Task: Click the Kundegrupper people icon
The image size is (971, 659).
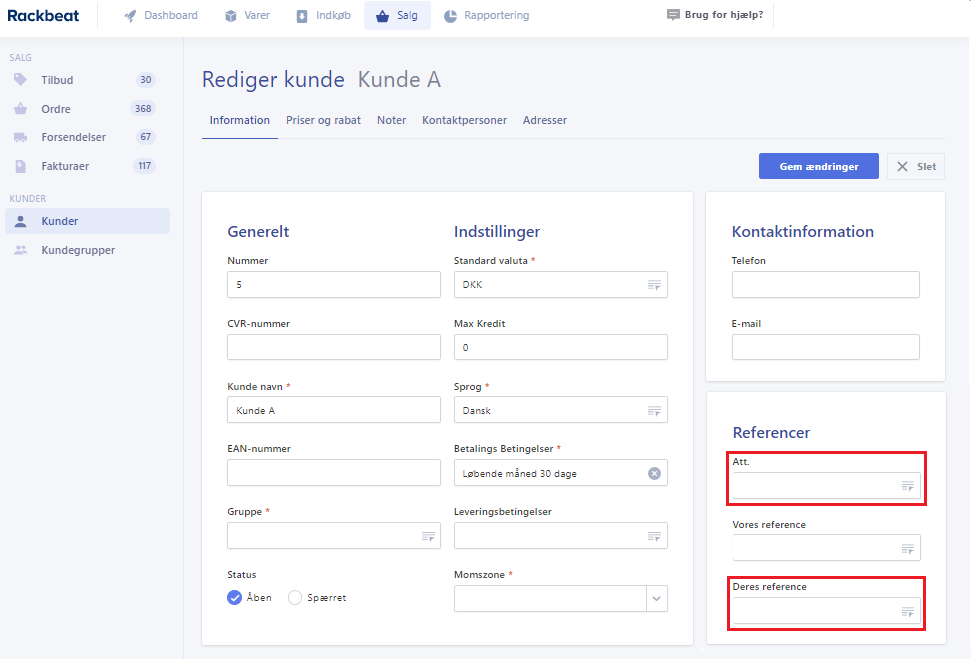Action: click(20, 250)
